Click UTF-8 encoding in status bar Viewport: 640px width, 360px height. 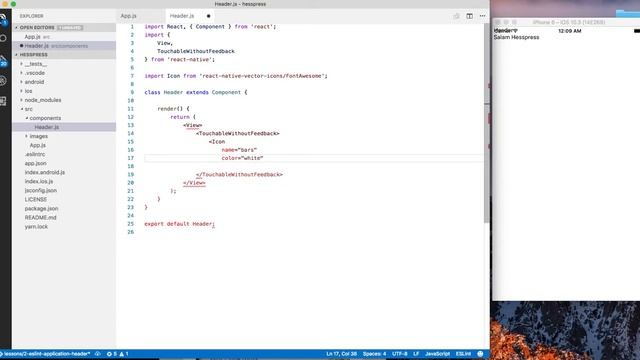pos(400,354)
